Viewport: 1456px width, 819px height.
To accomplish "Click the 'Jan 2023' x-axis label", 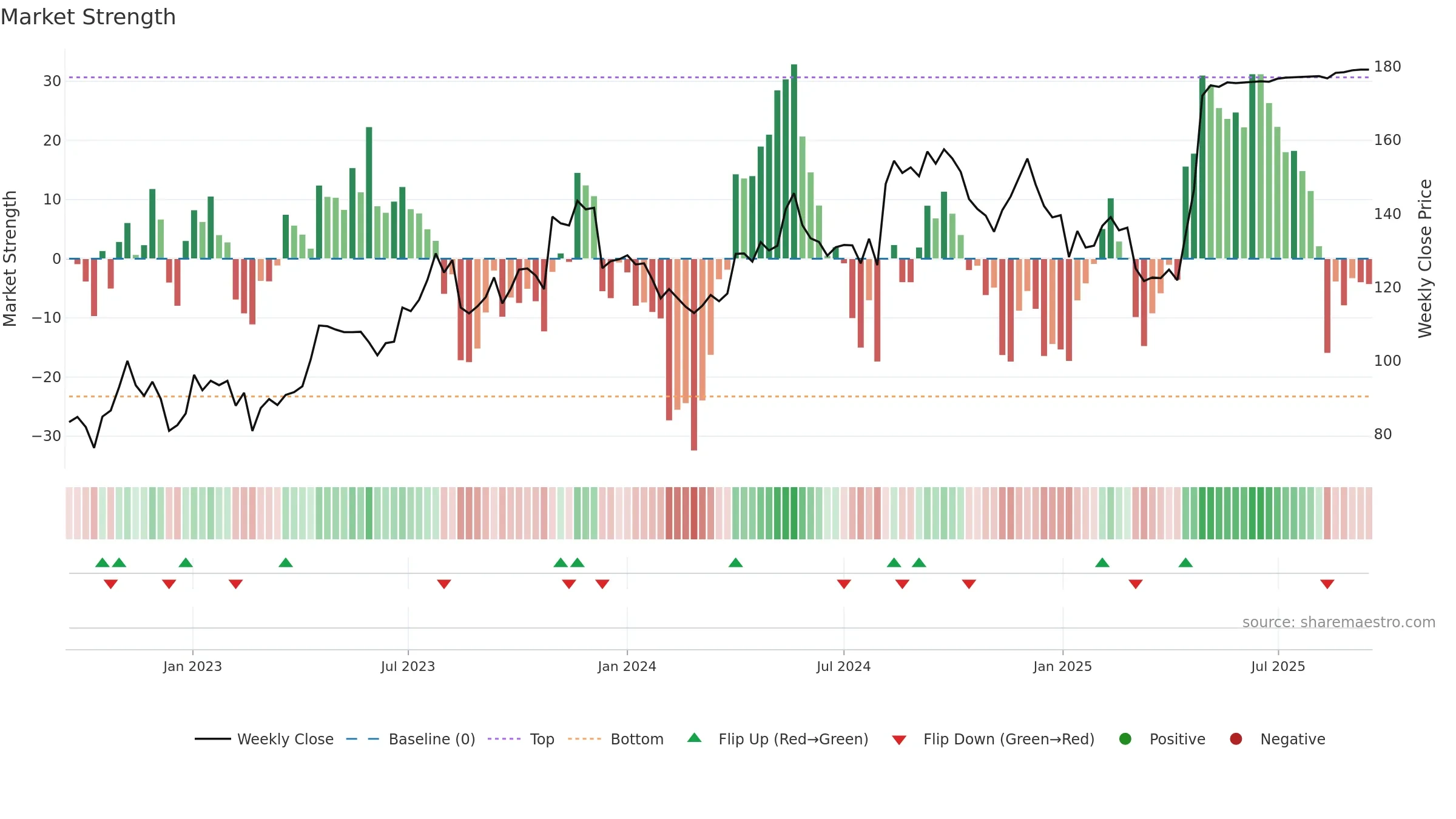I will coord(192,666).
